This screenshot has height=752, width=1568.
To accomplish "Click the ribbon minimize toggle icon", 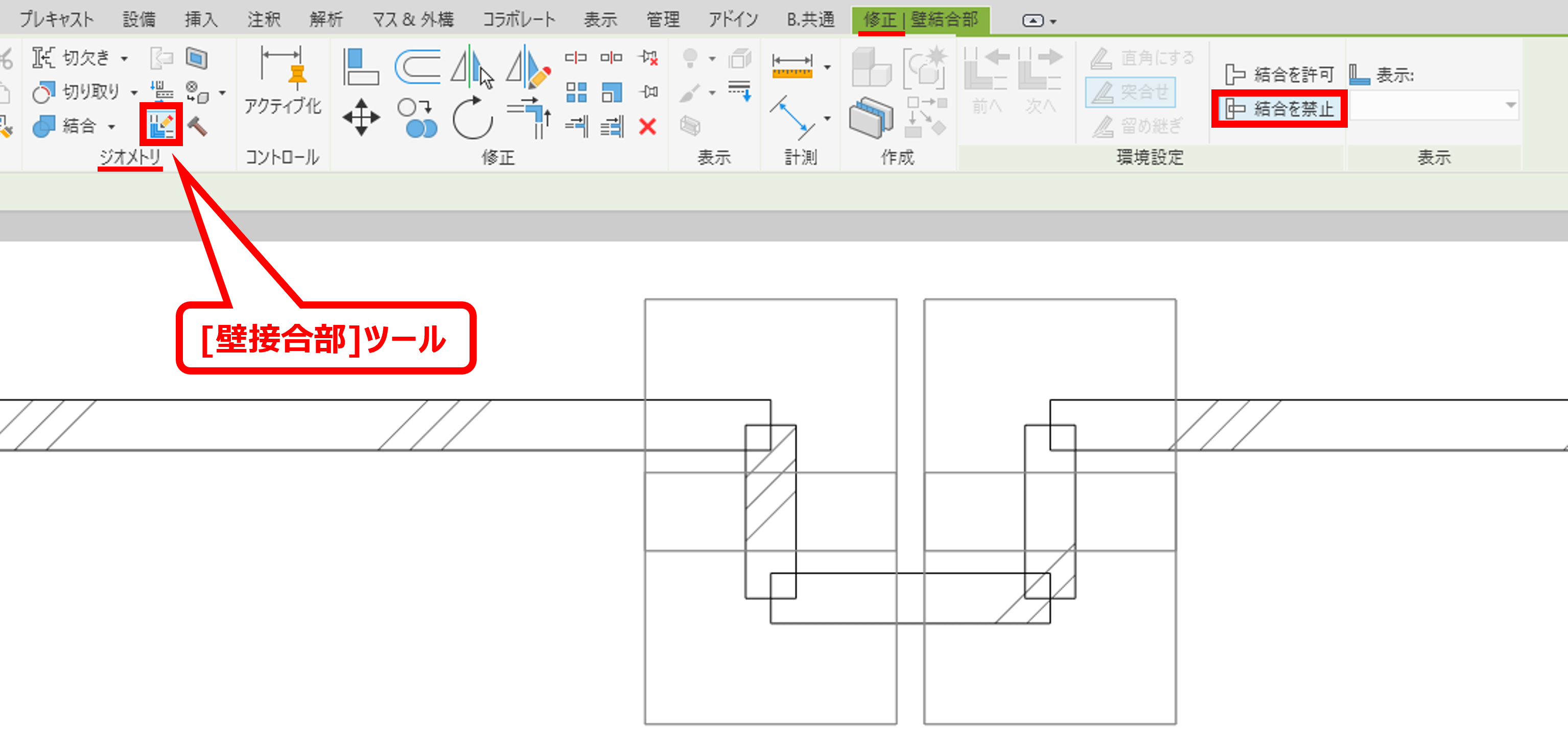I will tap(1033, 20).
